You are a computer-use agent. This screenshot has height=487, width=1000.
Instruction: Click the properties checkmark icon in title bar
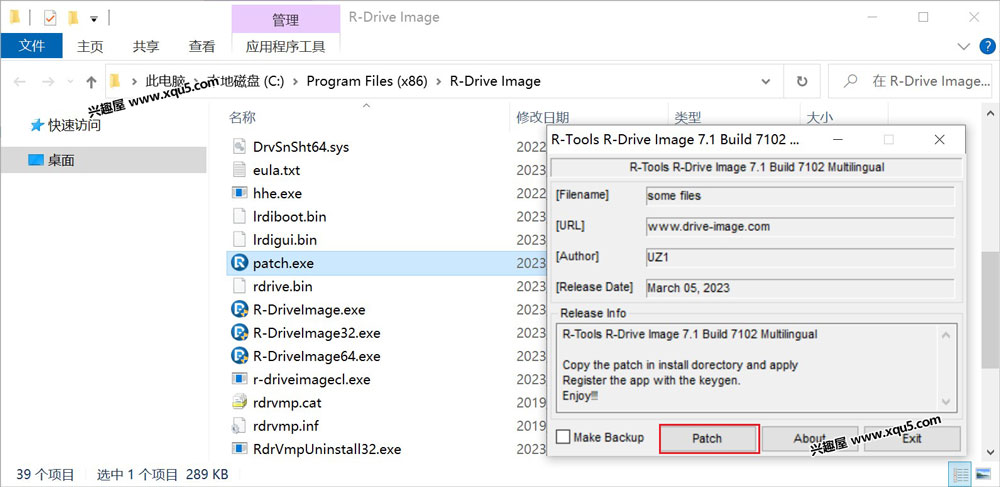(x=50, y=18)
